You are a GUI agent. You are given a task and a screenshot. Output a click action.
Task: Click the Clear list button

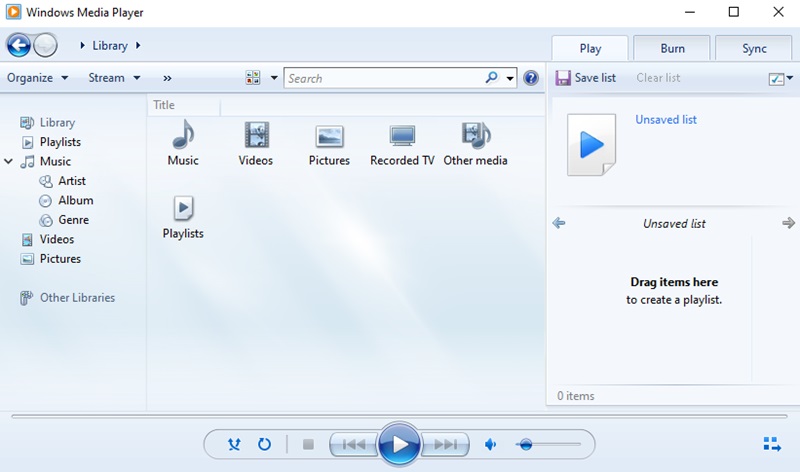658,78
